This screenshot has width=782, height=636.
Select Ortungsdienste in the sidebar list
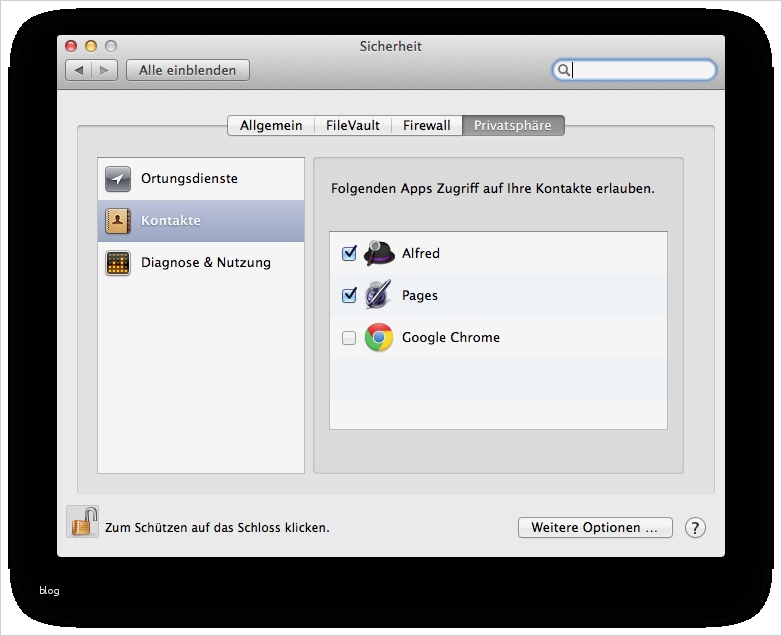coord(201,179)
